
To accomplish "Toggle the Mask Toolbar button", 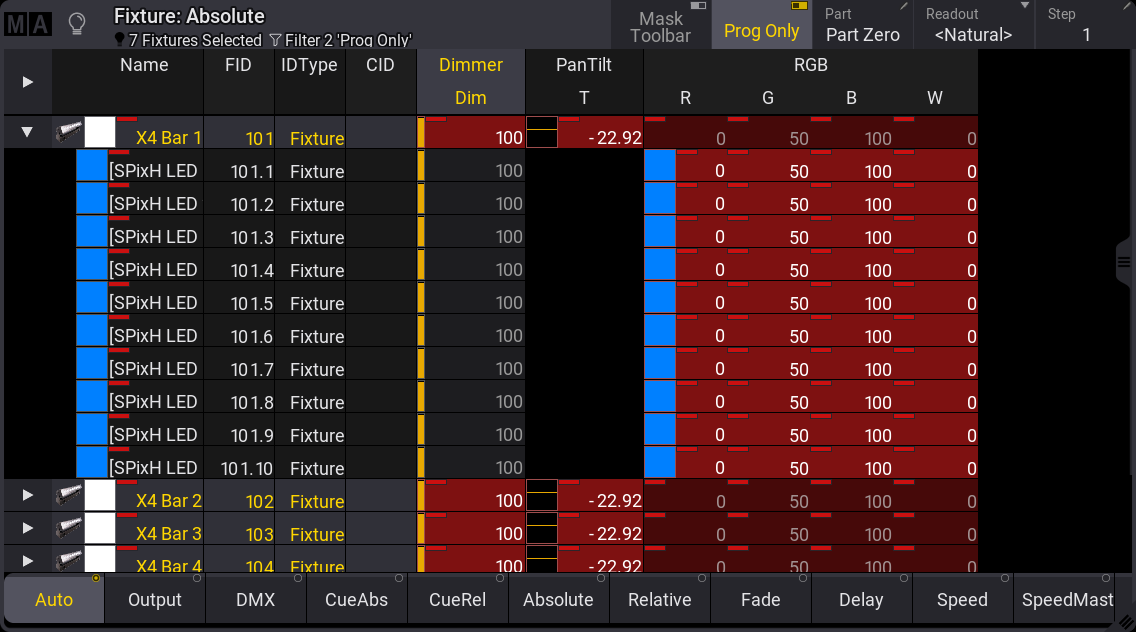I will click(660, 25).
